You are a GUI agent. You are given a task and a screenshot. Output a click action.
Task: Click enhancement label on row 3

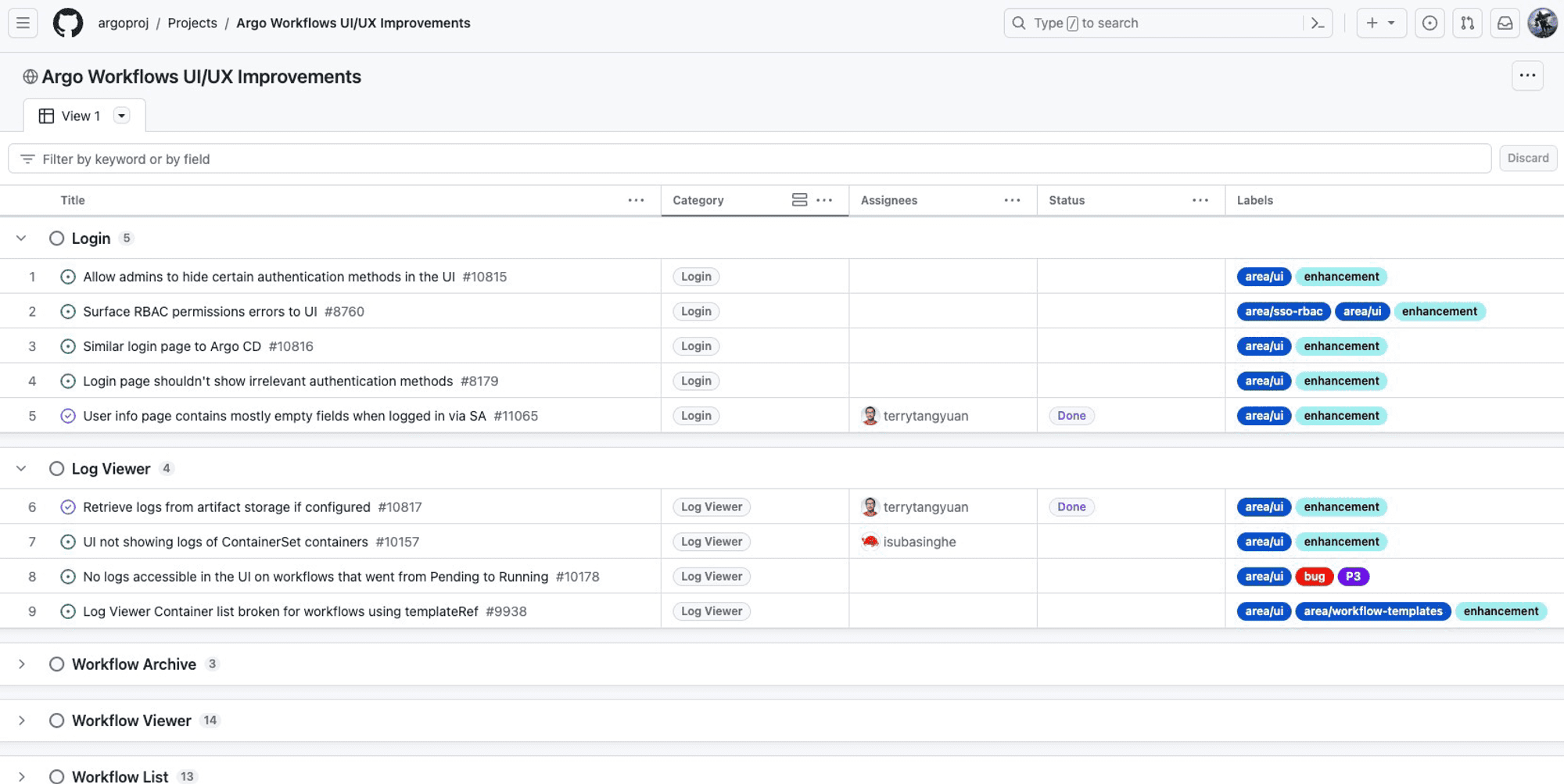pos(1341,346)
